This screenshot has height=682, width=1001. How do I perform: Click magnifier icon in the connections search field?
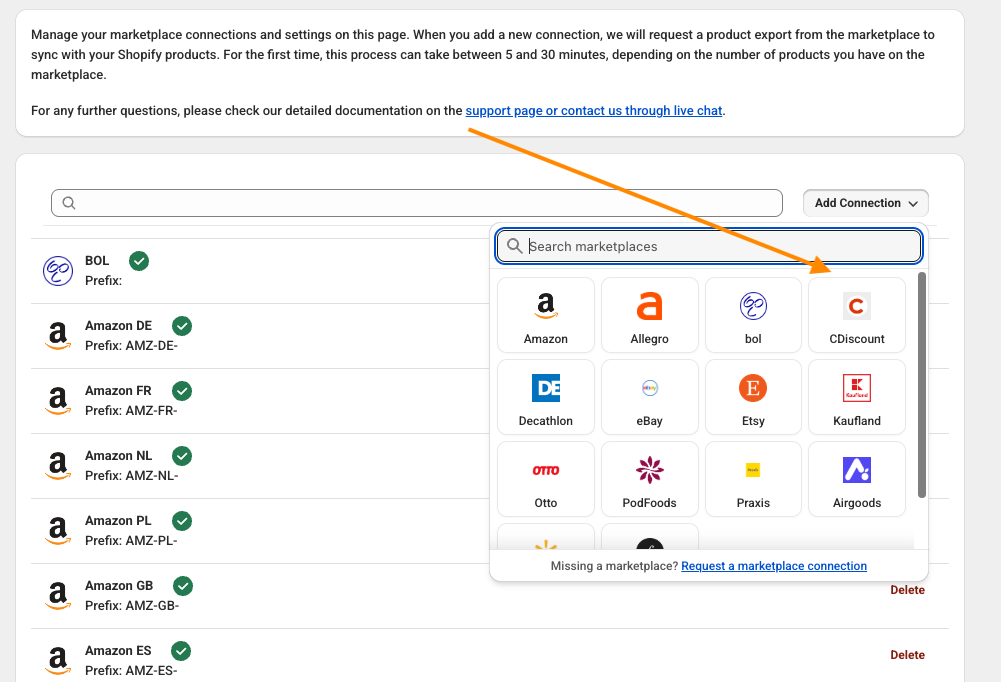[x=69, y=203]
